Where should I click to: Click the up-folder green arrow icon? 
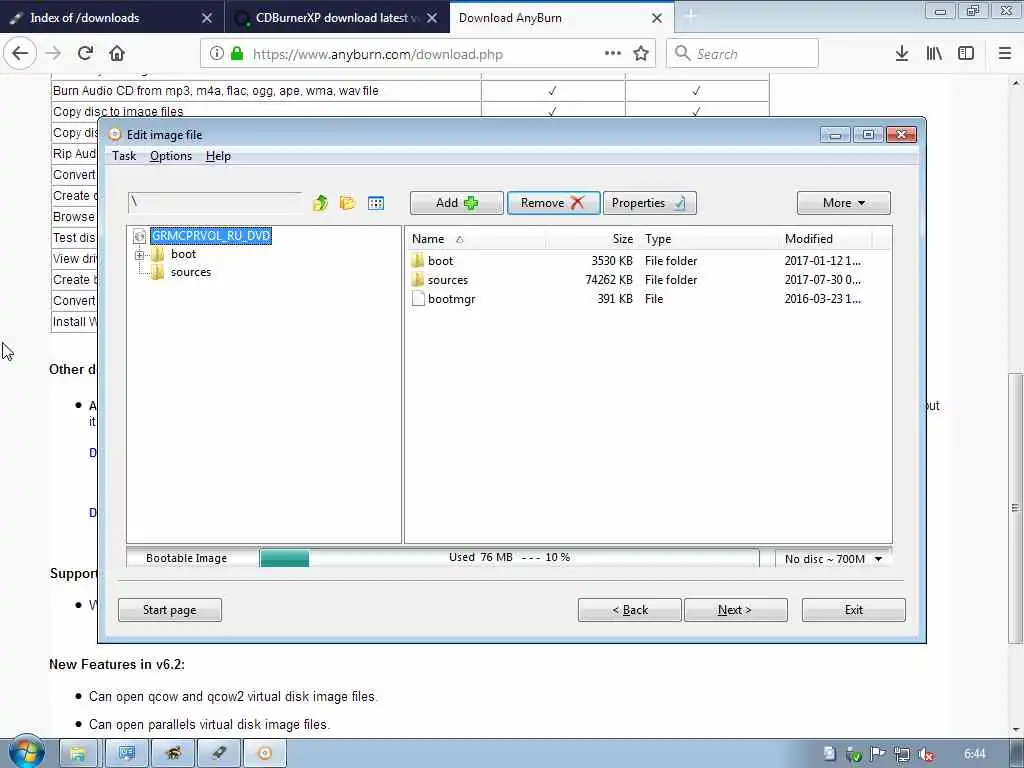click(320, 203)
